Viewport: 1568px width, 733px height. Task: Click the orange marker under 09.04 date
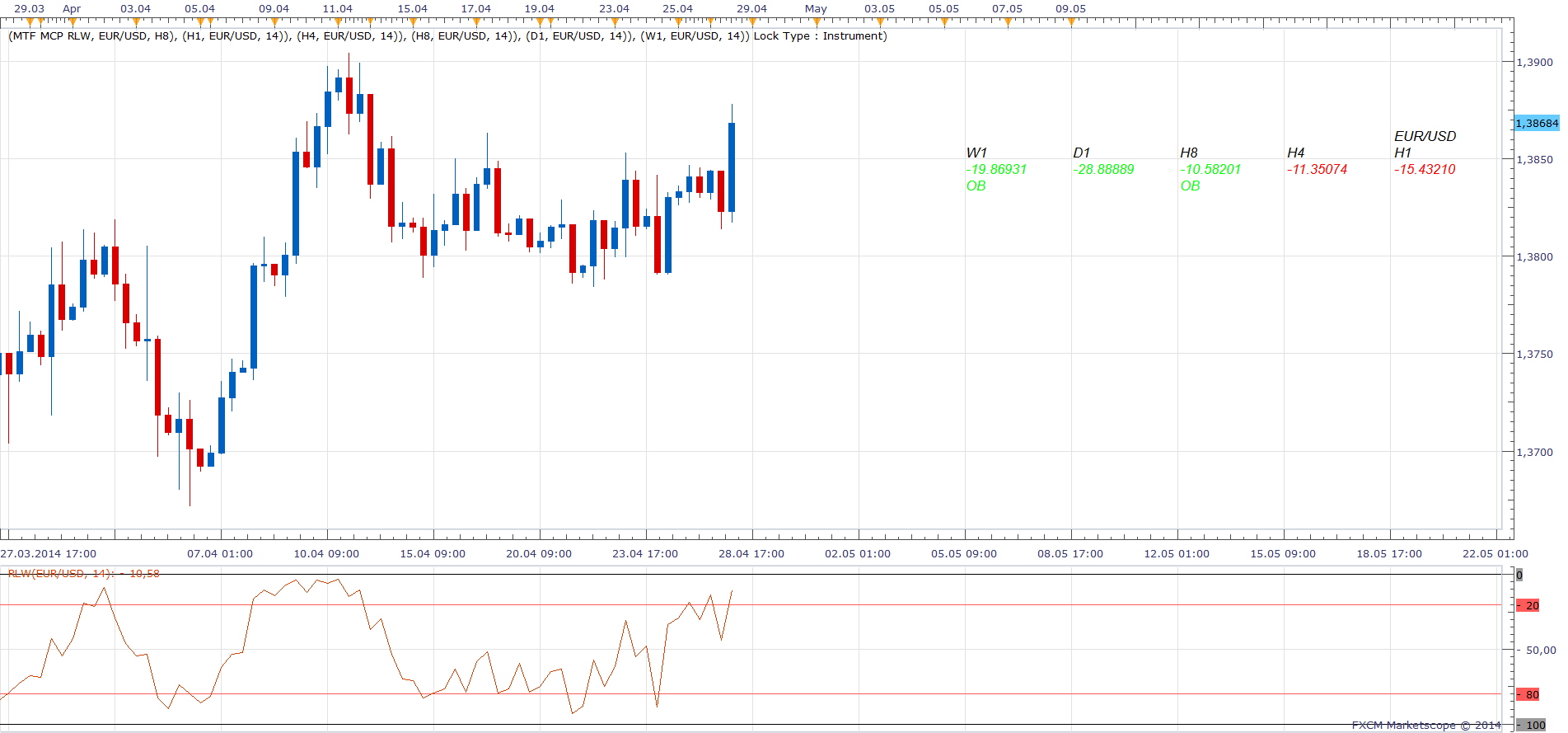(274, 22)
